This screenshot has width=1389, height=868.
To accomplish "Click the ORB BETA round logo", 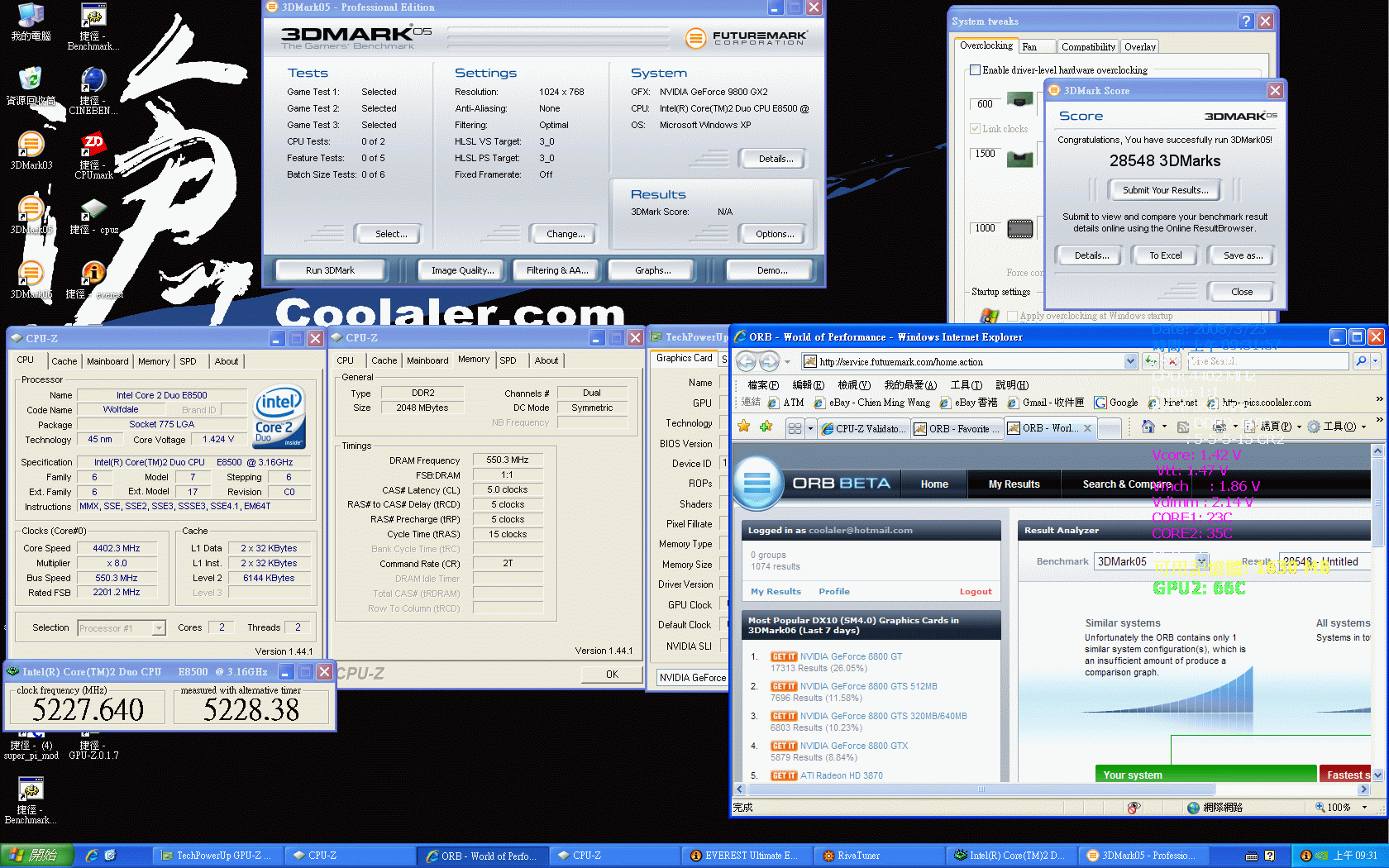I will (757, 482).
